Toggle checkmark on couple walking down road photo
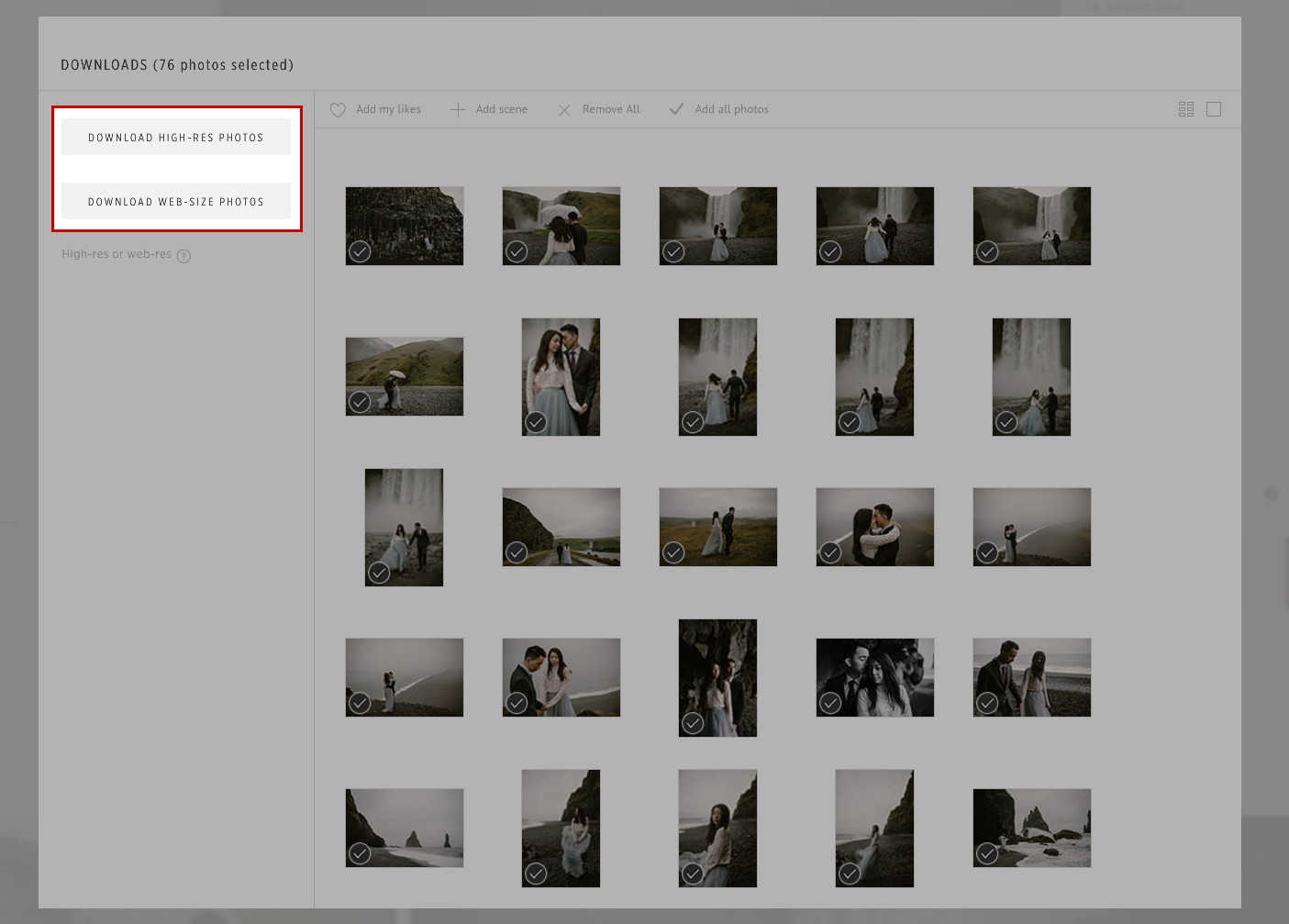Screen dimensions: 1289x924 517,552
